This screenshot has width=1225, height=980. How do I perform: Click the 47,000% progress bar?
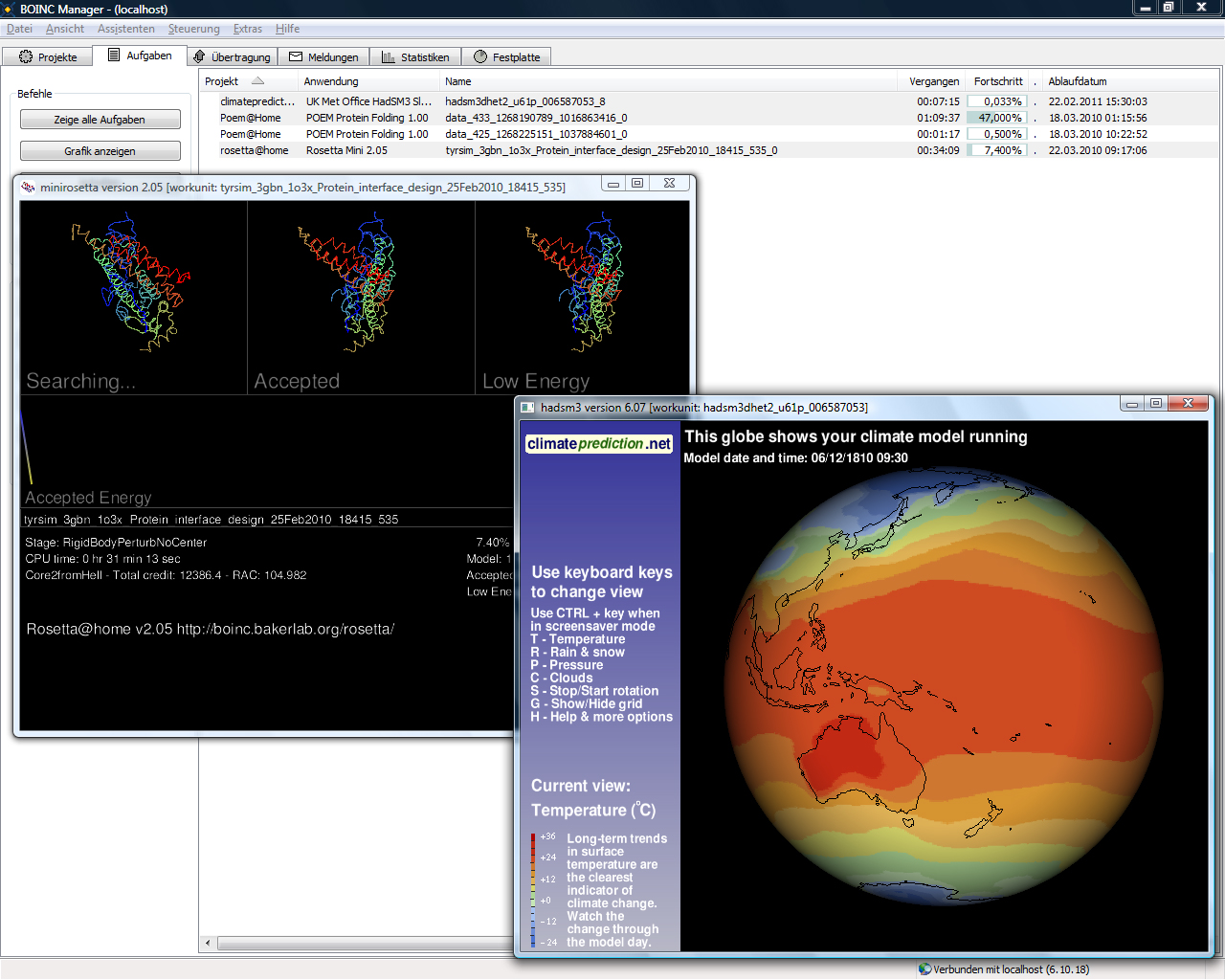(x=996, y=118)
